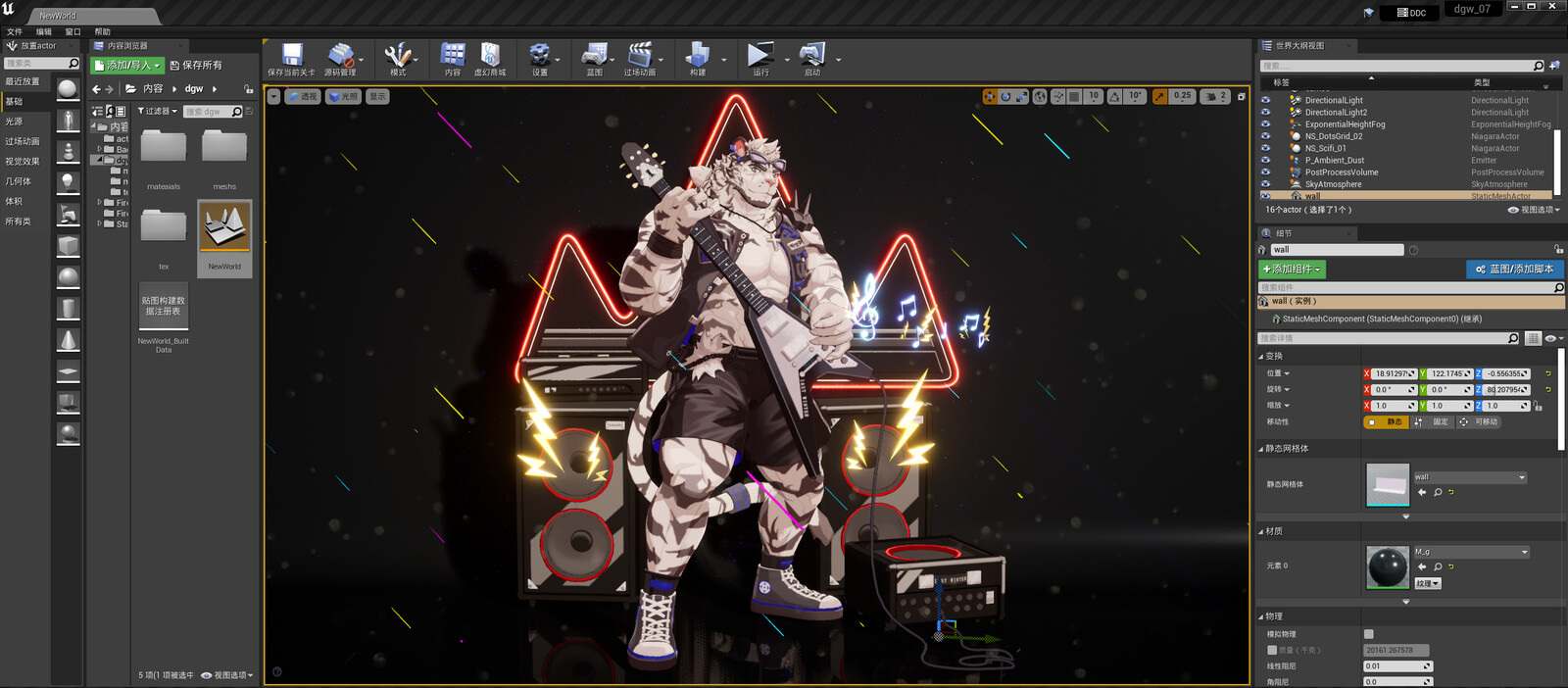This screenshot has width=1568, height=688.
Task: Hide the SkyAtmosphere actor
Action: pos(1265,184)
